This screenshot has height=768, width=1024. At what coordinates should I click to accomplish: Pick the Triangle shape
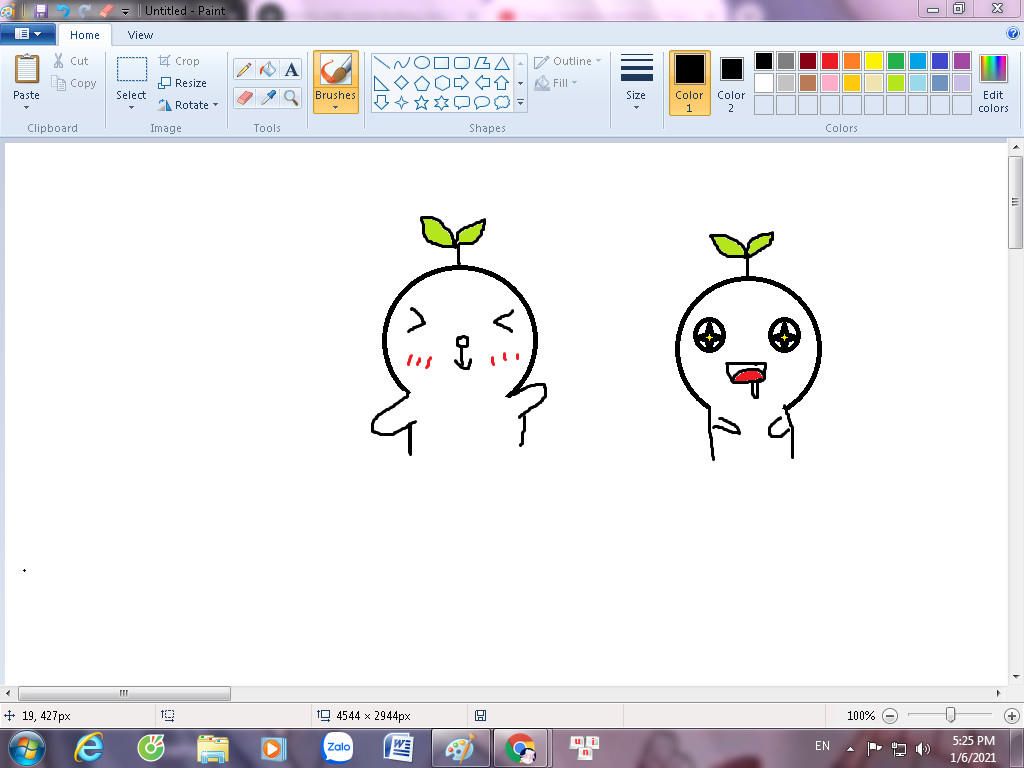(502, 63)
